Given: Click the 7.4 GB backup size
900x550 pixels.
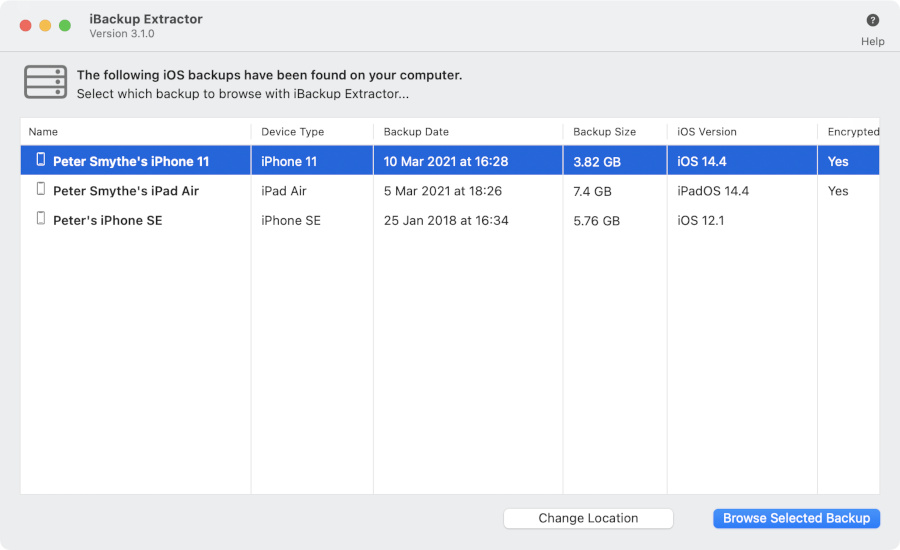Looking at the screenshot, I should pyautogui.click(x=592, y=191).
